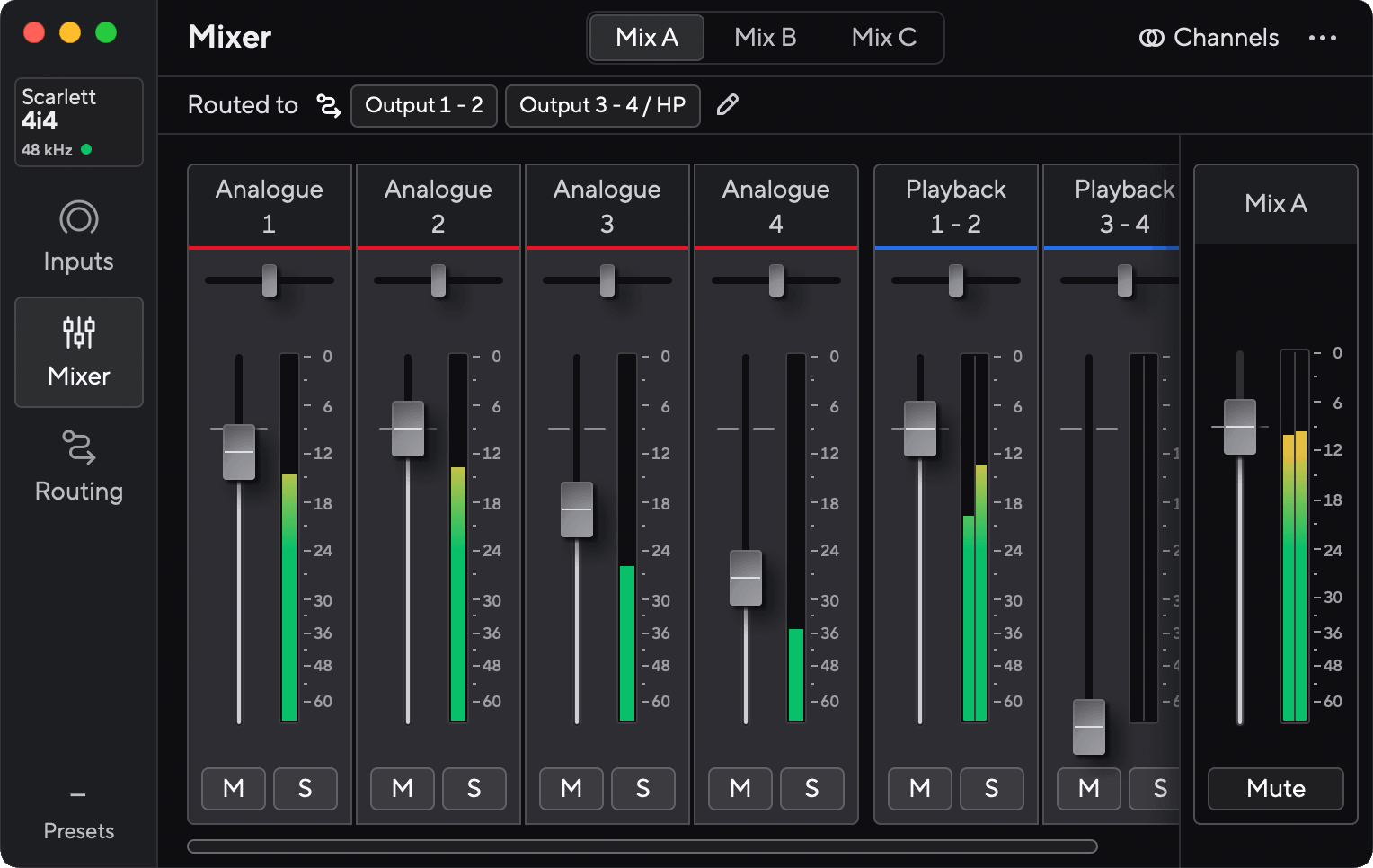Viewport: 1373px width, 868px height.
Task: Open the Presets section in sidebar
Action: coord(79,814)
